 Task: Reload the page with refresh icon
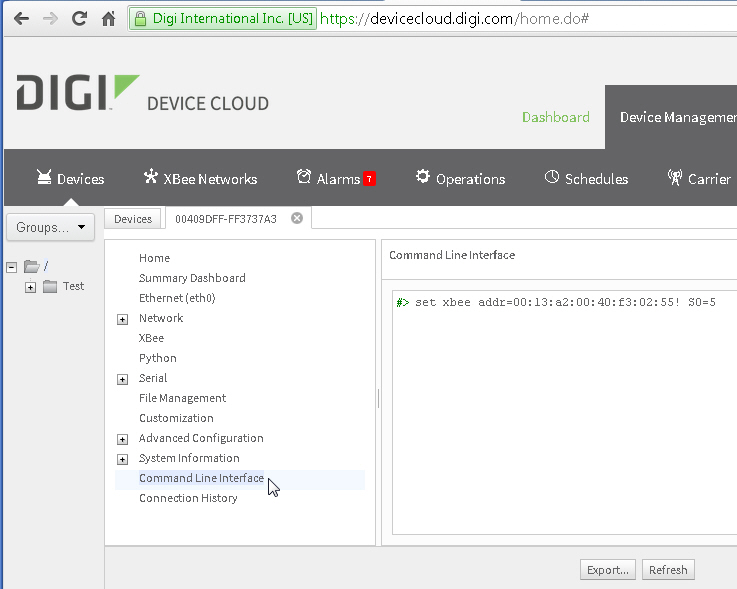coord(79,19)
